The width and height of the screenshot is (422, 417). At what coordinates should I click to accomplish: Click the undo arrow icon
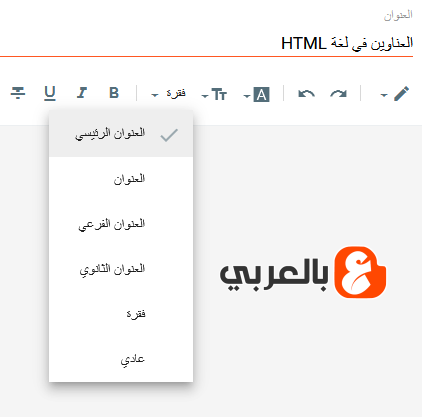306,94
